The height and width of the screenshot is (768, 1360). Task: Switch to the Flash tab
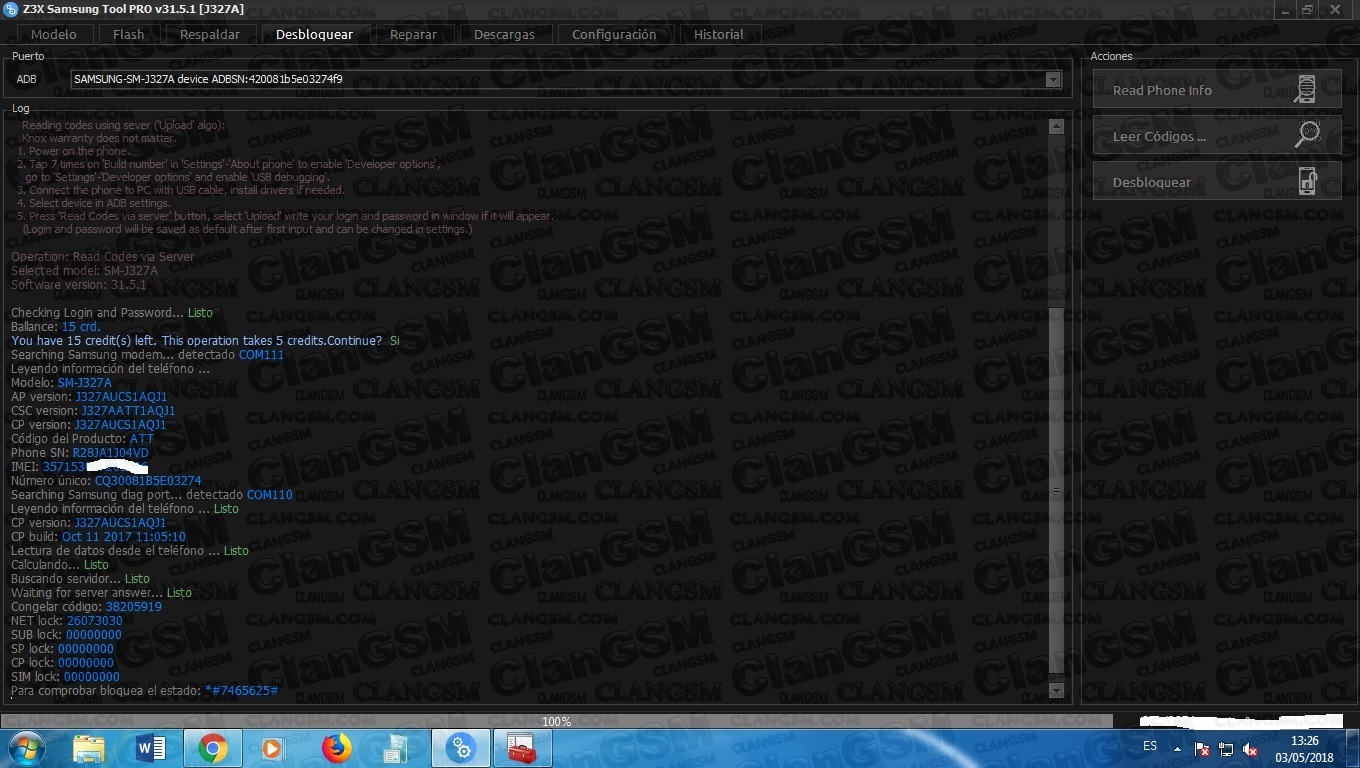pos(128,34)
